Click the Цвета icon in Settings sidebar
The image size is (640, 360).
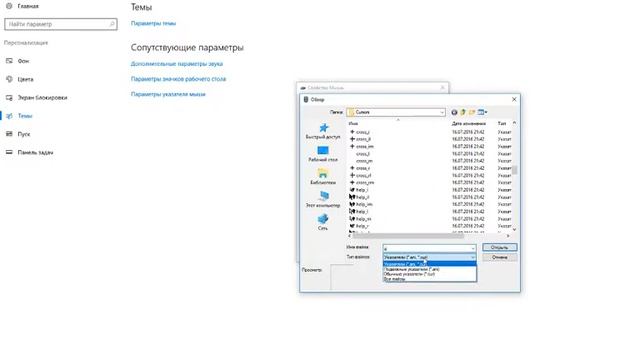click(9, 79)
